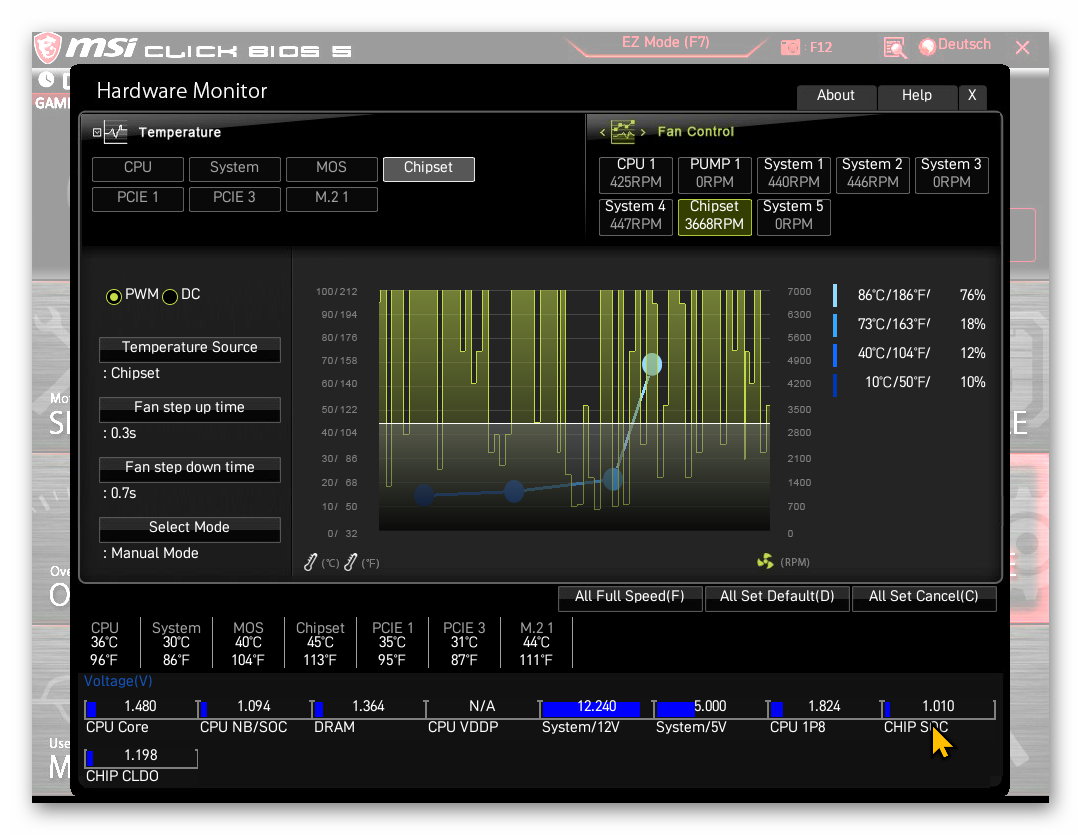This screenshot has height=835, width=1081.
Task: Click All Set Default(D) button
Action: 777,597
